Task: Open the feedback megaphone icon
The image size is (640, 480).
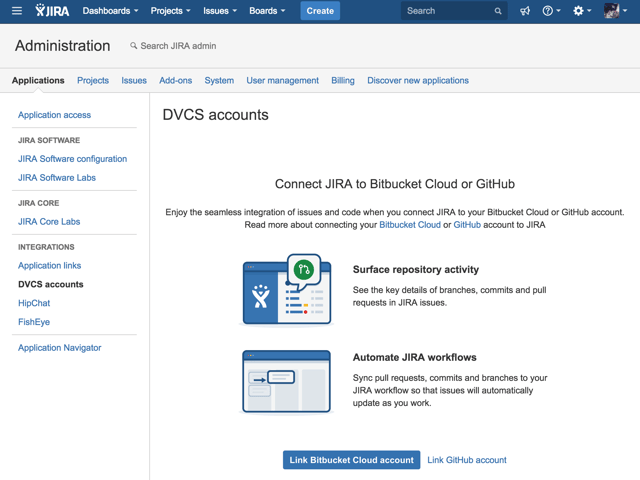Action: [525, 11]
